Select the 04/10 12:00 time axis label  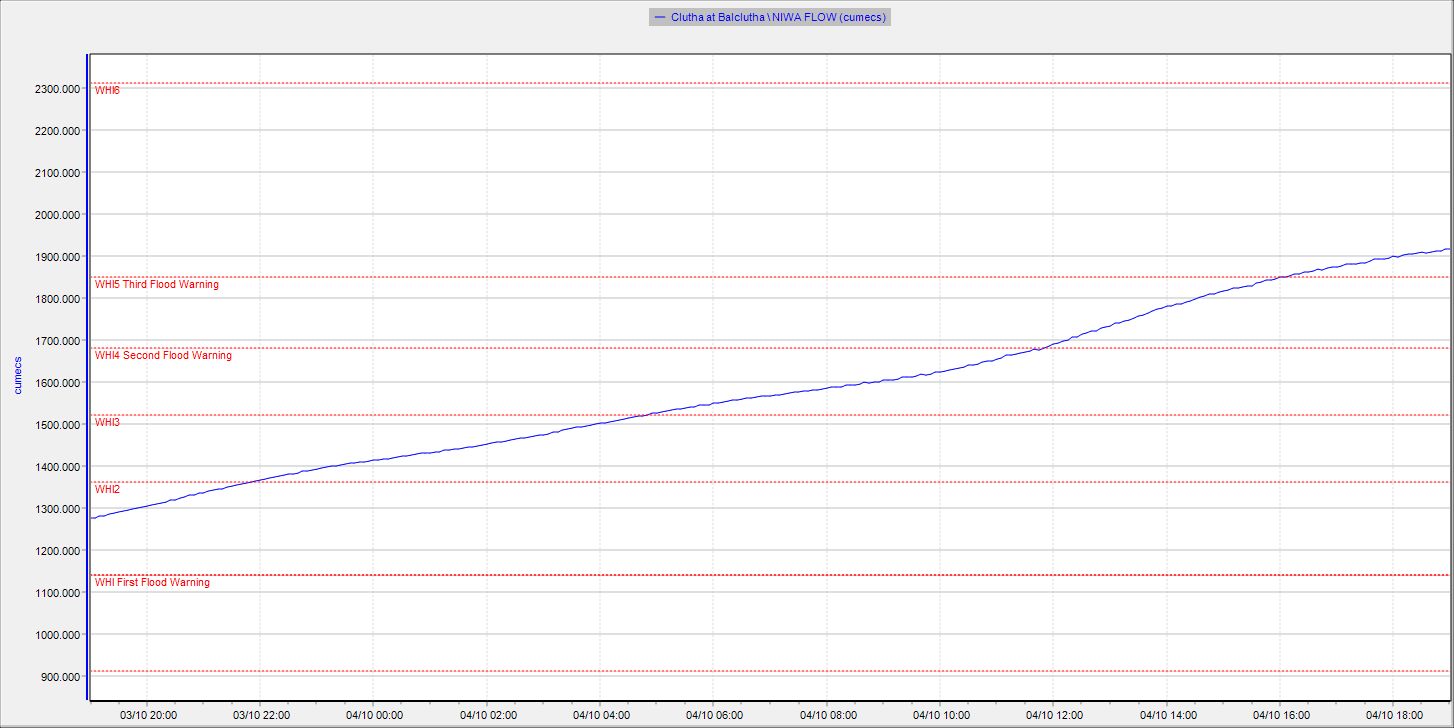(1054, 715)
